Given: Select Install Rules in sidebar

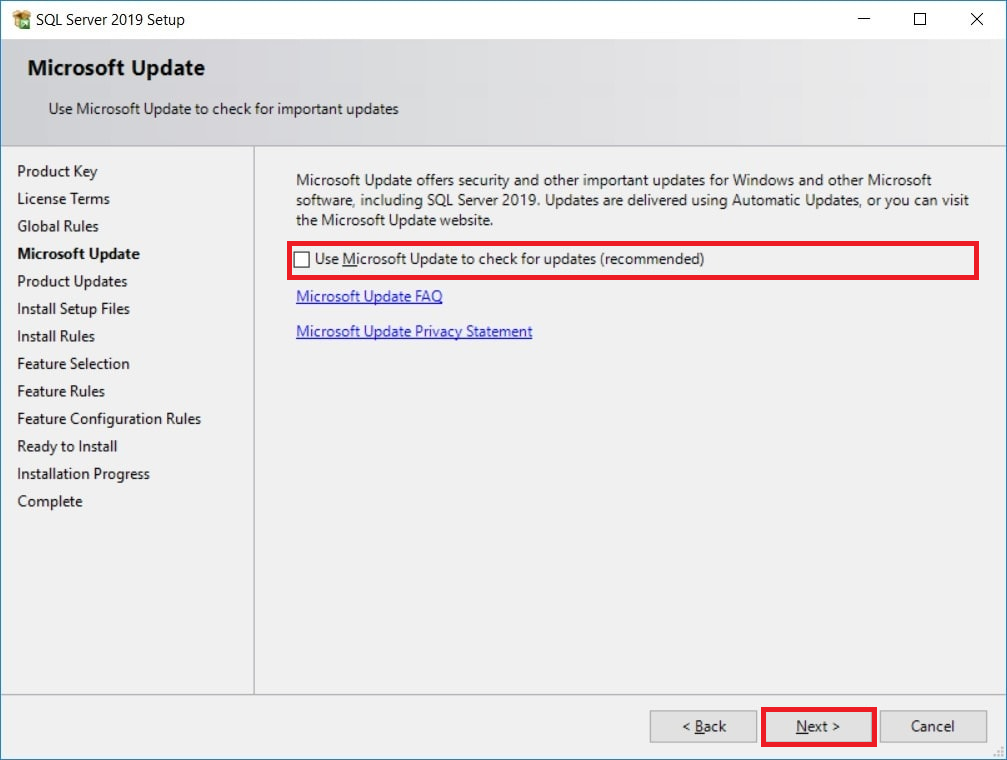Looking at the screenshot, I should pos(56,336).
